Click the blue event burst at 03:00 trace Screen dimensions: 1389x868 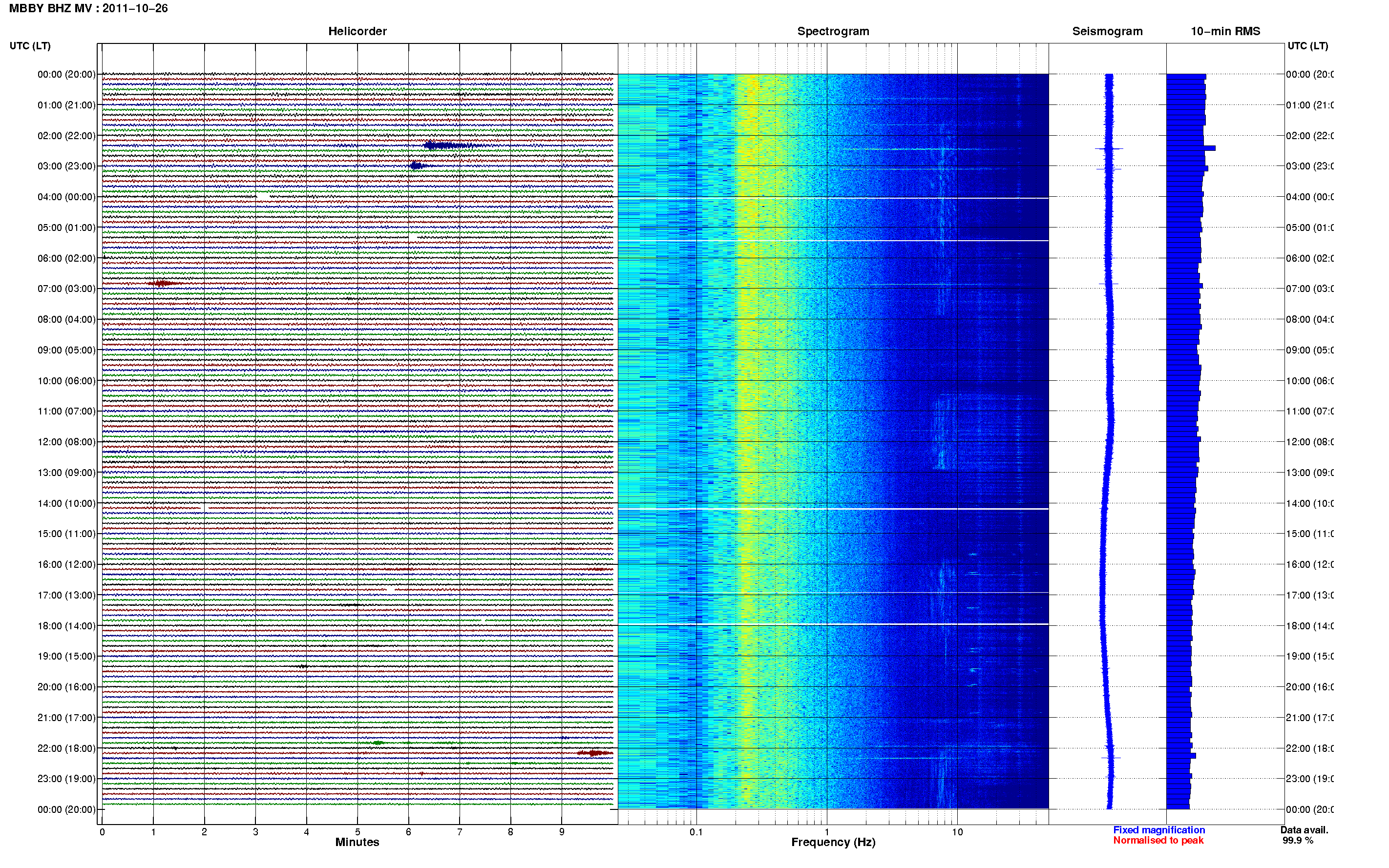pyautogui.click(x=417, y=166)
